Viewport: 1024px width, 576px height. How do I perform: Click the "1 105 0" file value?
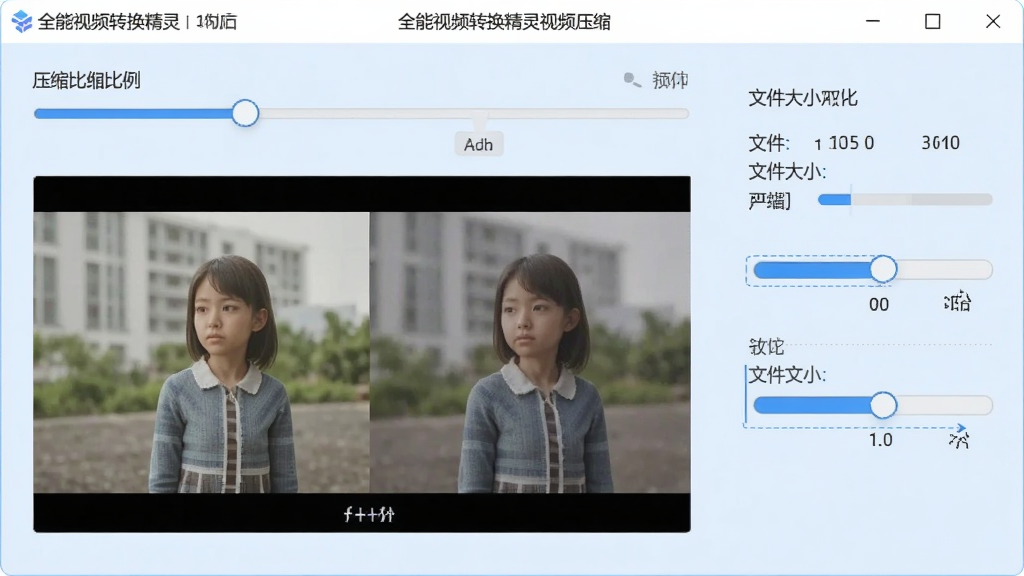click(844, 143)
